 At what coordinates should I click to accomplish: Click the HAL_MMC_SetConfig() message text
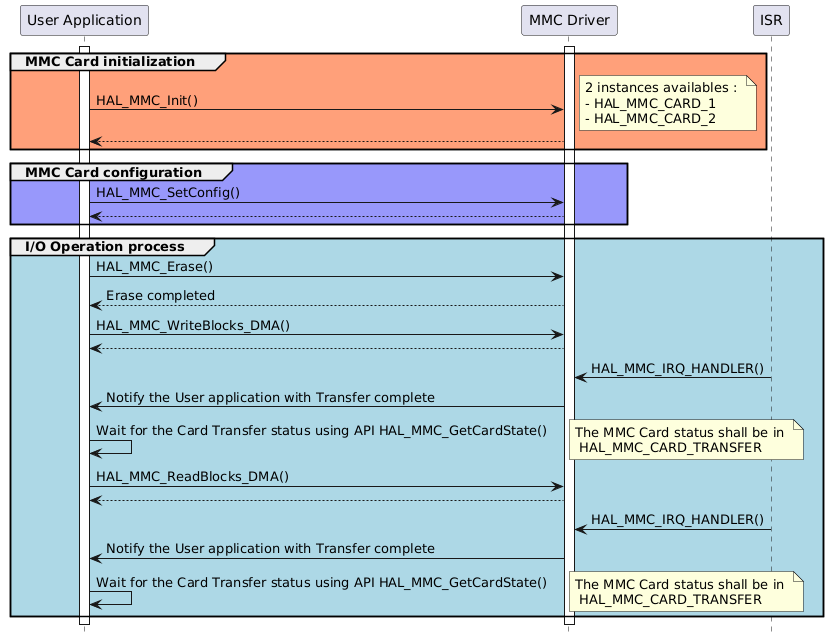[168, 192]
